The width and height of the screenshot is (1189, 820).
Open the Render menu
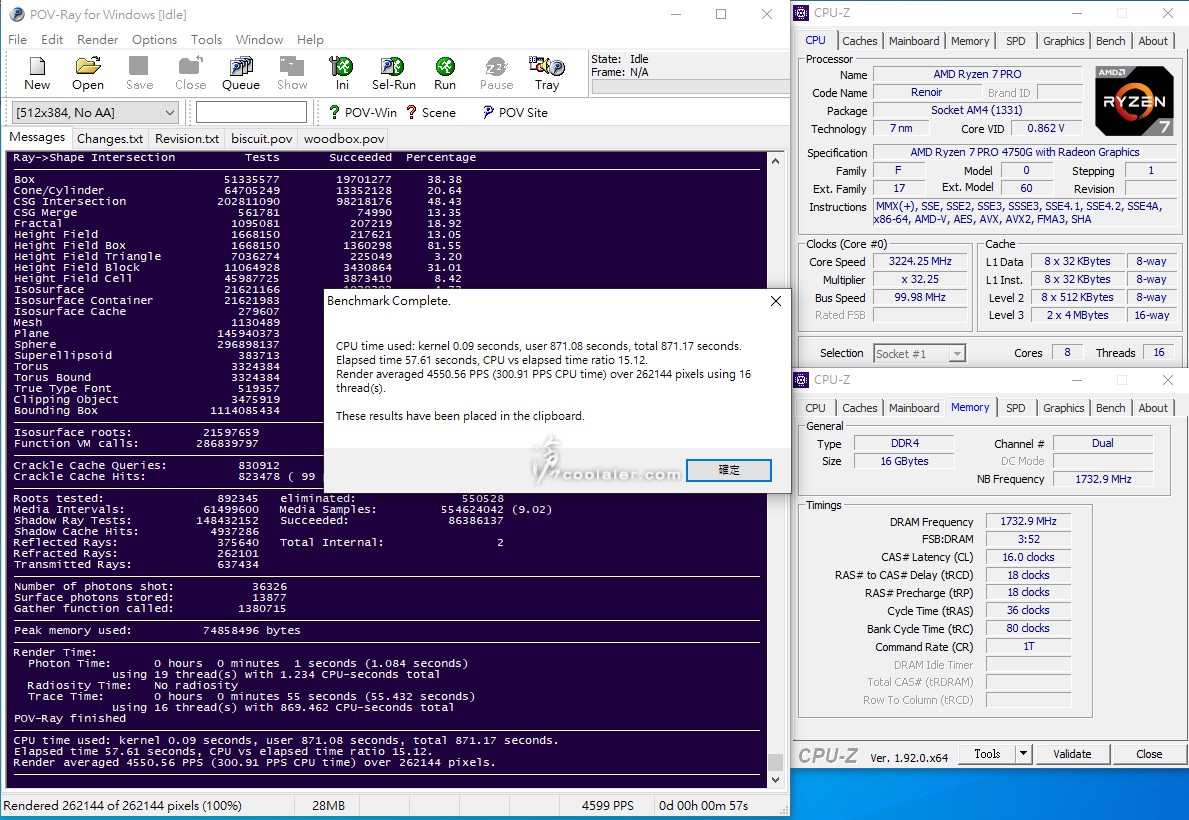tap(98, 39)
